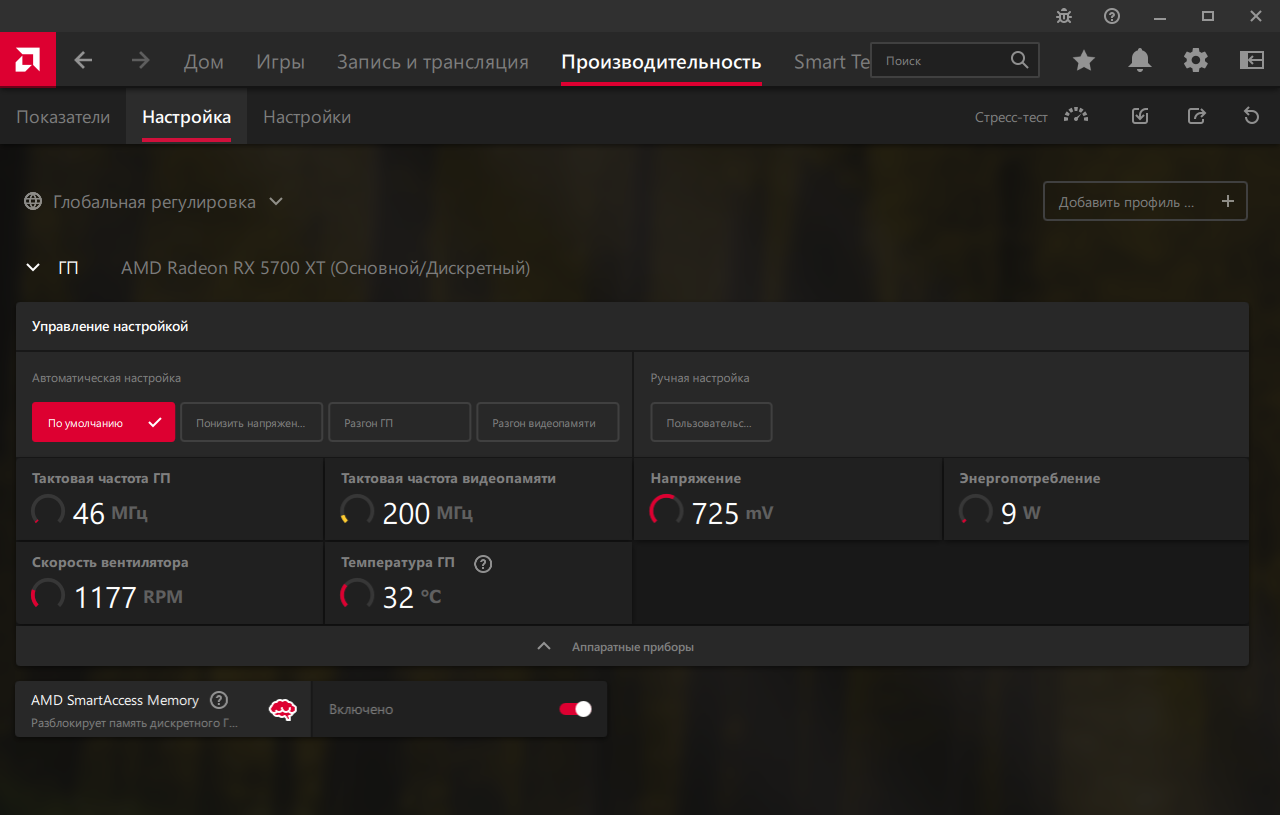Select the Пользовательский manual tuning option
Viewport: 1280px width, 815px height.
(711, 422)
